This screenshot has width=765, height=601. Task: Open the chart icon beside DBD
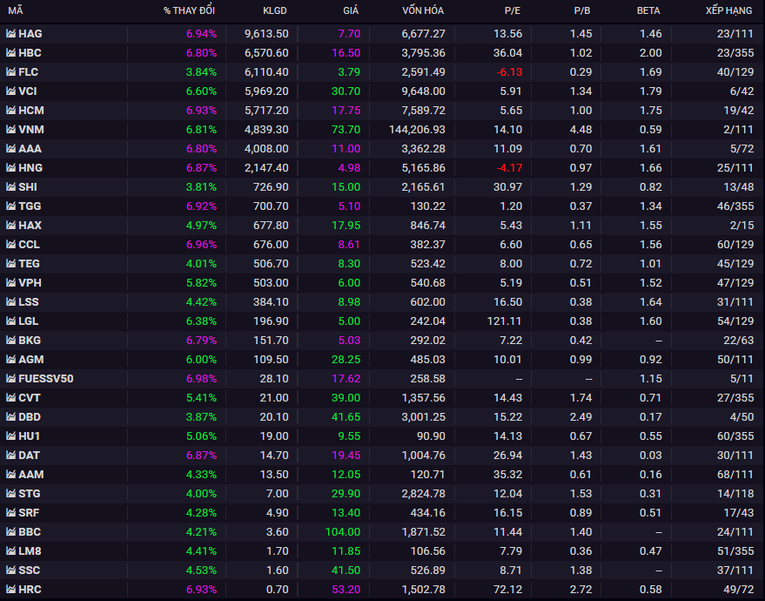click(11, 417)
